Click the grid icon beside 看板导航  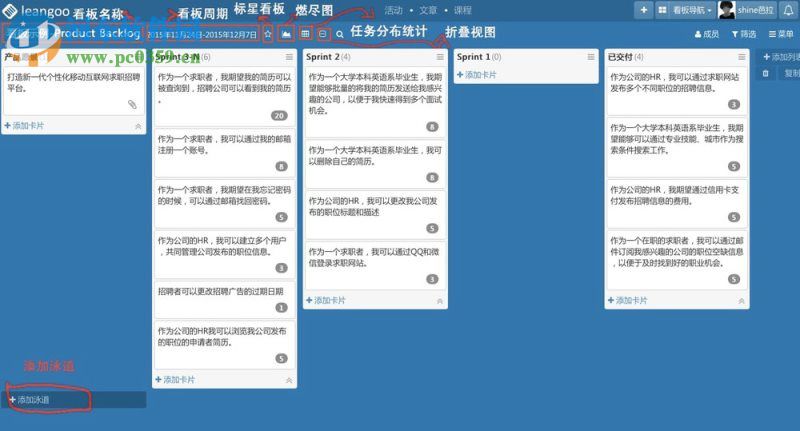click(x=662, y=10)
